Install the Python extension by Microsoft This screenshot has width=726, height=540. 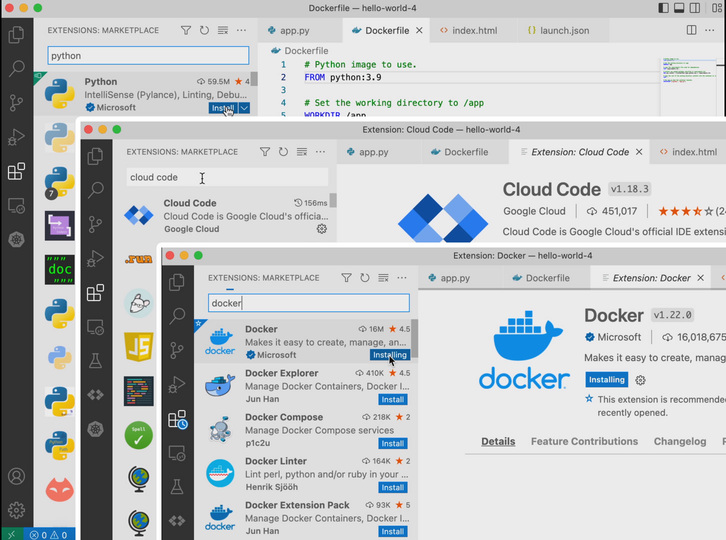coord(223,108)
